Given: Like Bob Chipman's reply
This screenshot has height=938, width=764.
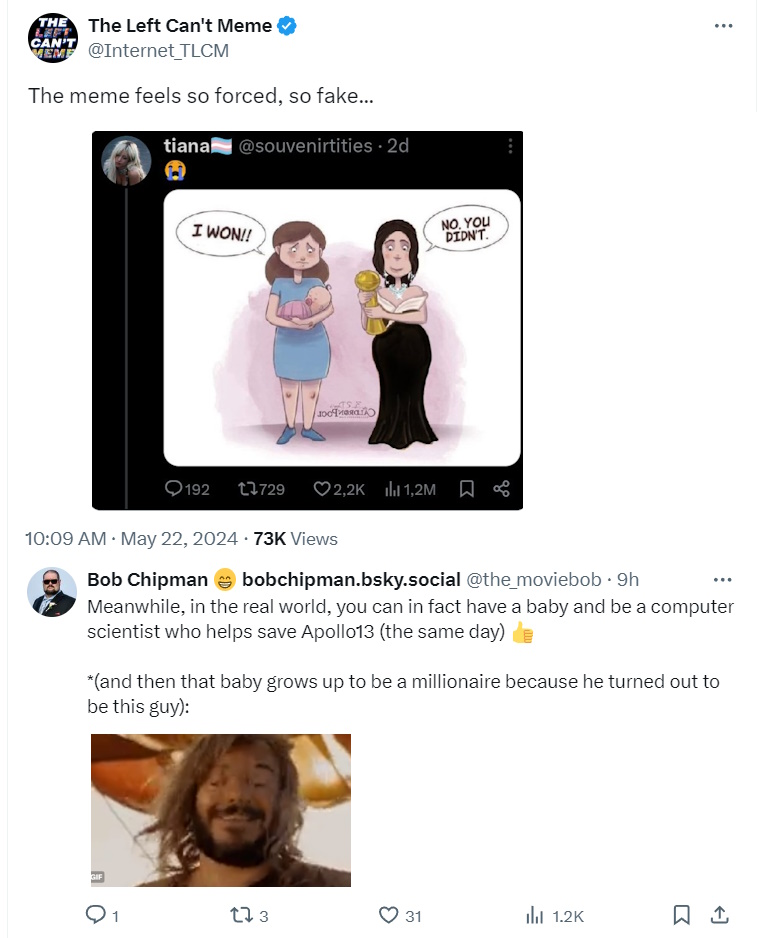Looking at the screenshot, I should pos(389,914).
